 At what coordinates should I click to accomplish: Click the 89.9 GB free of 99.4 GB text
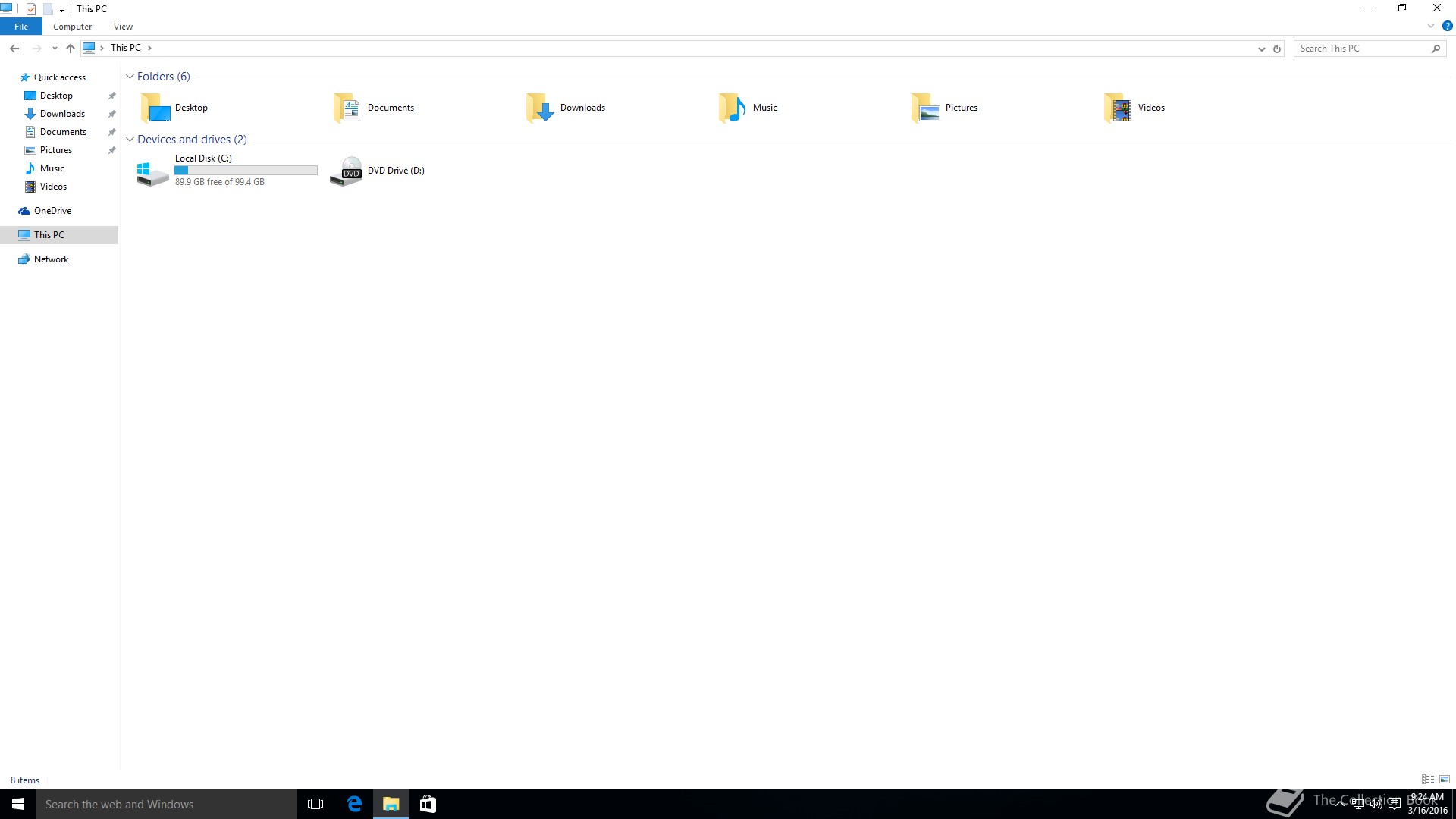pos(220,182)
